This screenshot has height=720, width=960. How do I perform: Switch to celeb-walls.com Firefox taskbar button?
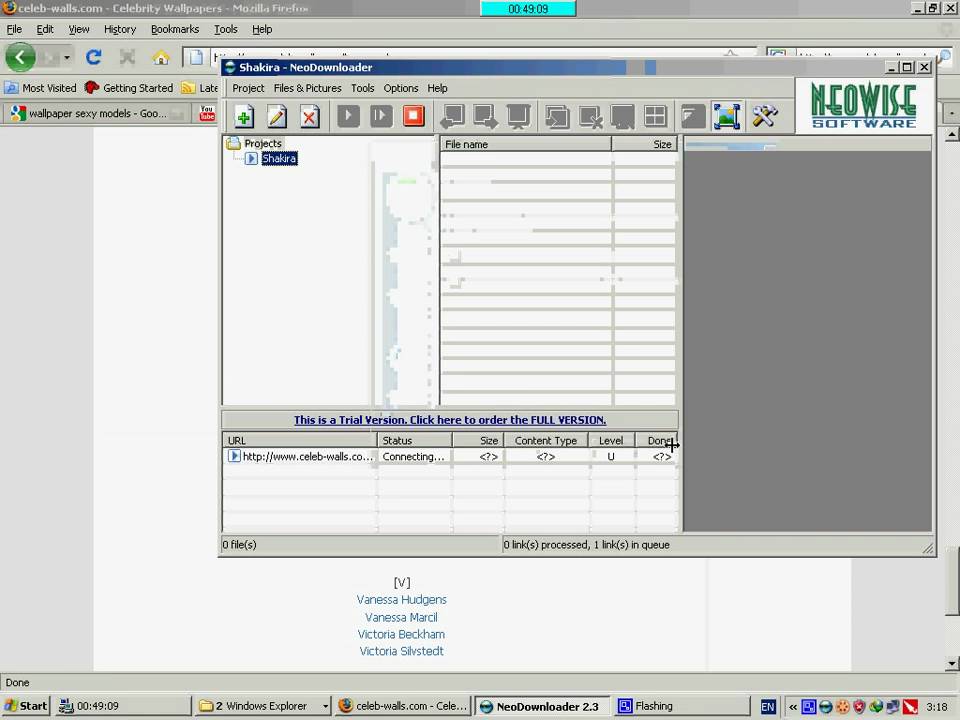403,706
